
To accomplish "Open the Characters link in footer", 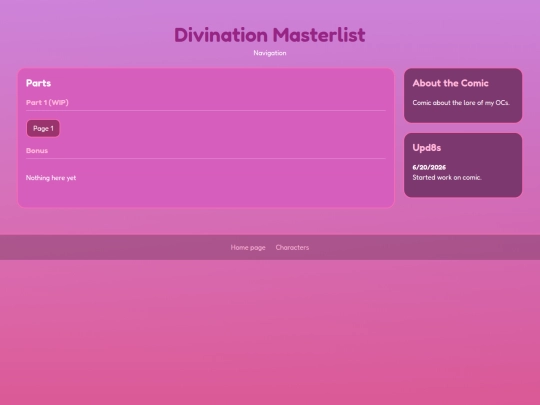I will point(292,248).
